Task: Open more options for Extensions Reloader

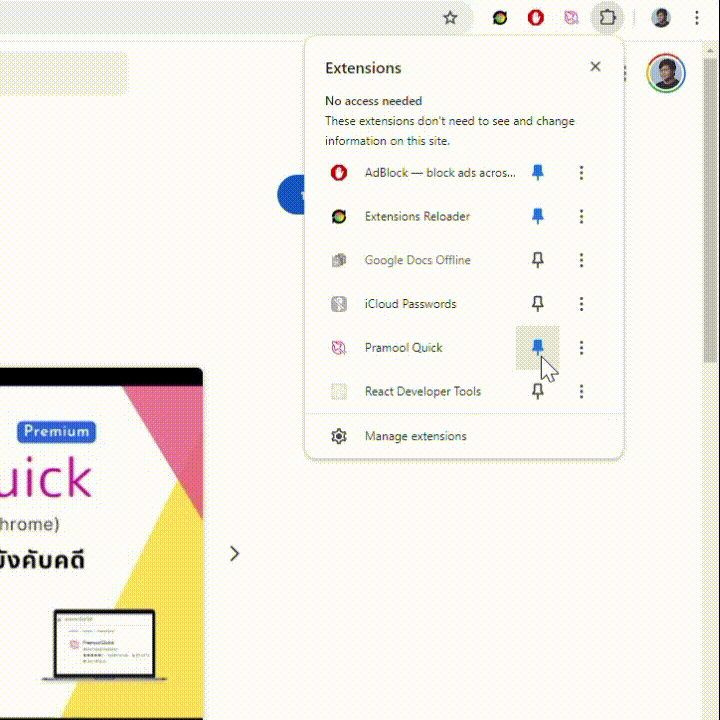Action: (x=581, y=216)
